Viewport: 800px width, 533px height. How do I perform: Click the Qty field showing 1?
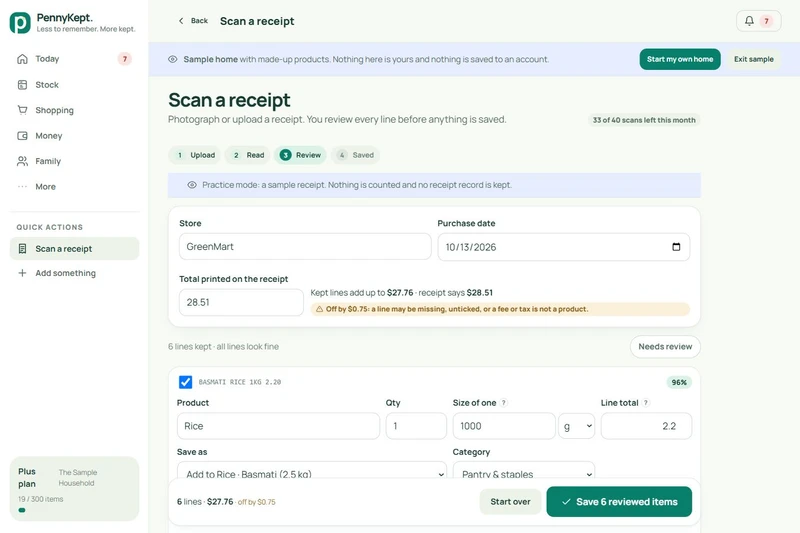(x=416, y=426)
